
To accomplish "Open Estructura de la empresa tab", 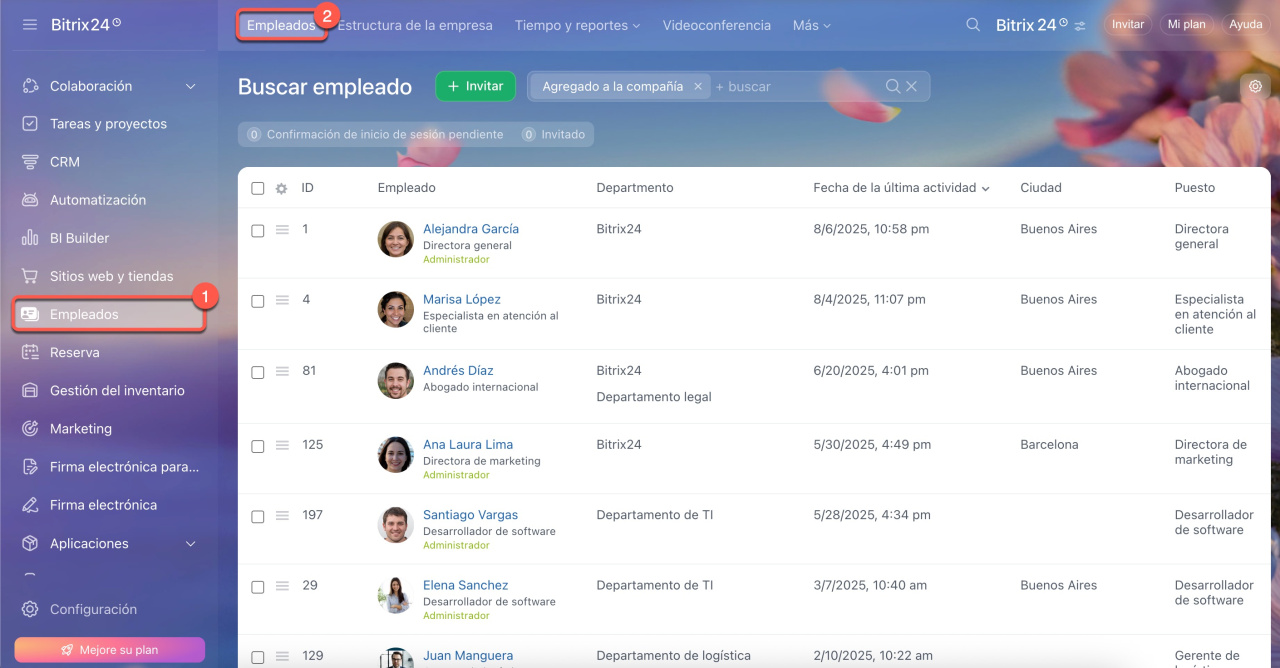I will click(x=415, y=25).
